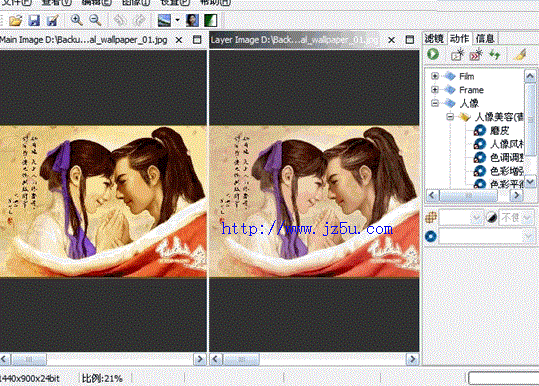The height and width of the screenshot is (386, 539).
Task: Click the new action icon with sparkle
Action: pos(458,55)
